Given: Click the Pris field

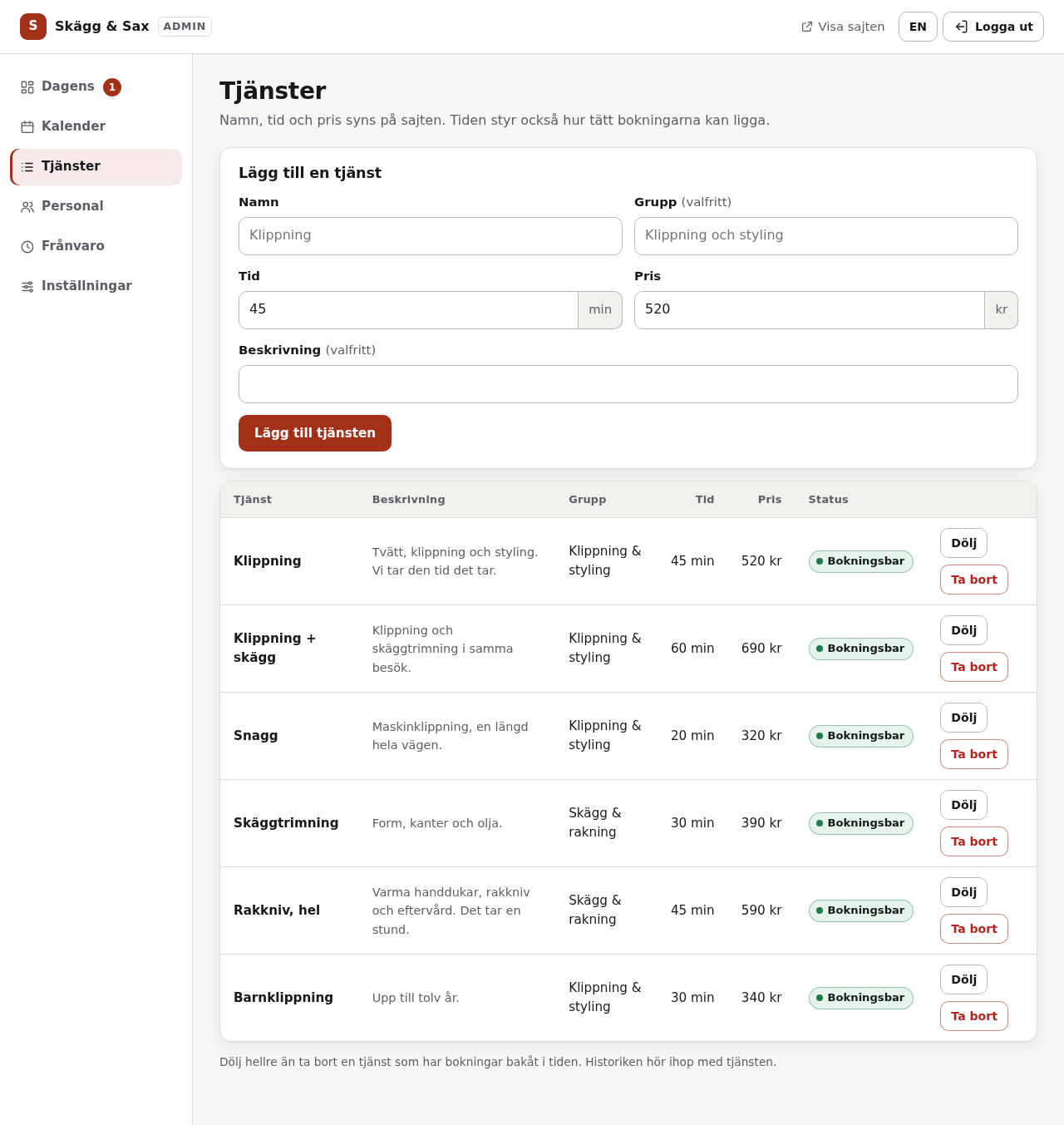Looking at the screenshot, I should tap(810, 310).
